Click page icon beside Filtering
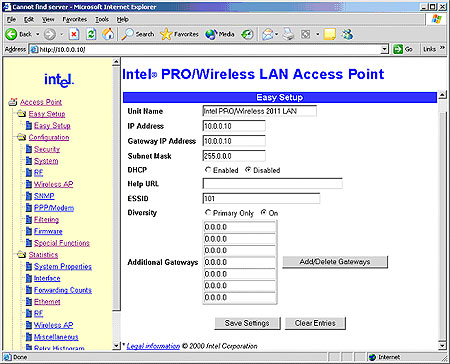Viewport: 450px width, 364px height. coord(29,219)
